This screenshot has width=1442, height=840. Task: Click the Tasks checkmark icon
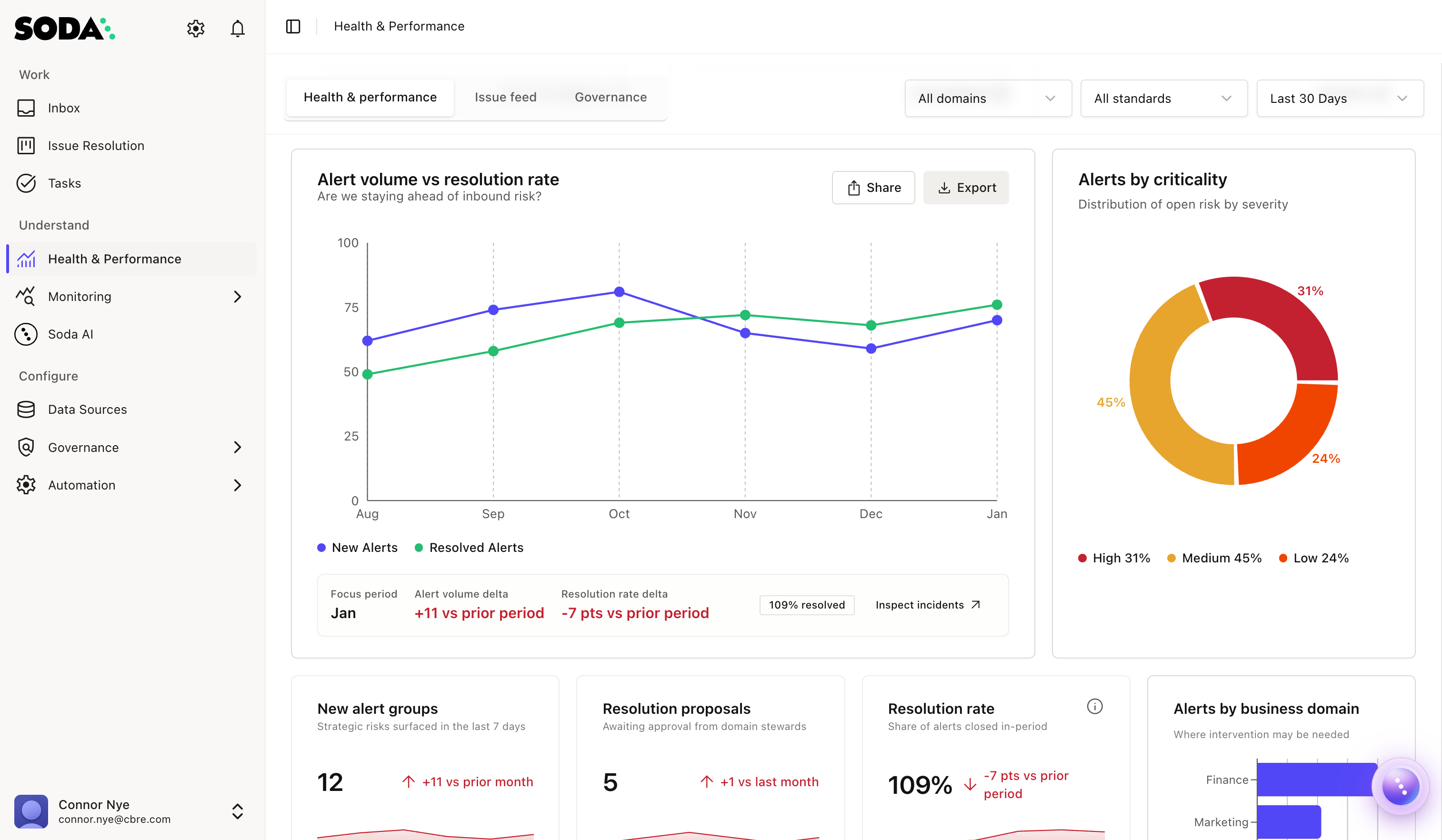(x=26, y=183)
